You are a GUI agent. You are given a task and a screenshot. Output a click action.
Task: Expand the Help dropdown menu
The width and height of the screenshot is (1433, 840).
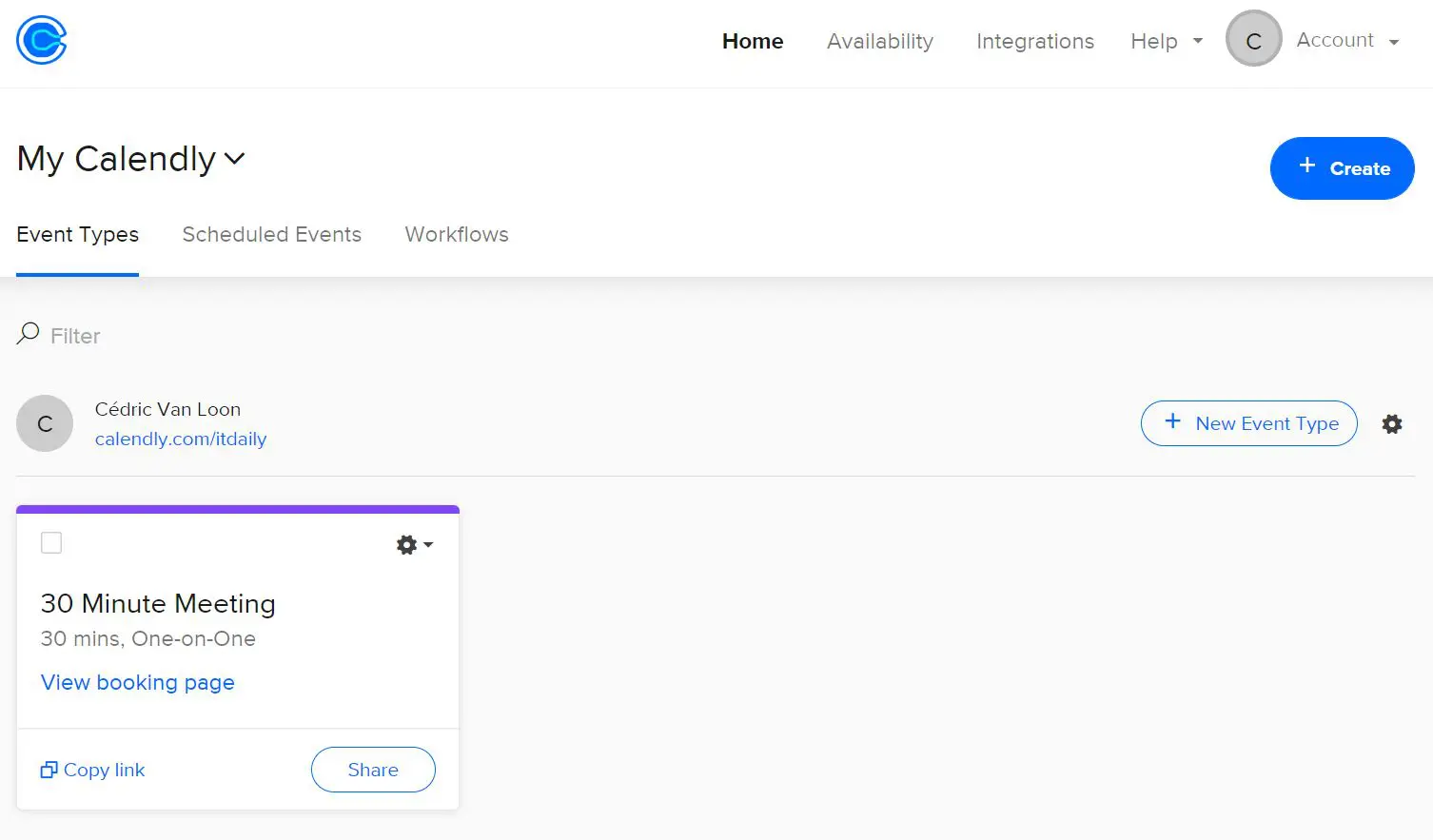(x=1167, y=41)
